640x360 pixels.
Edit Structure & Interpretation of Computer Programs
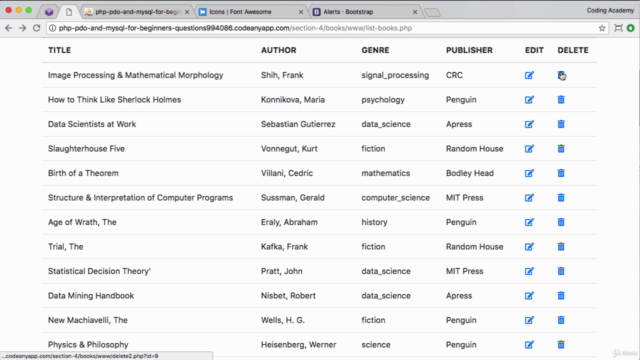click(x=529, y=198)
